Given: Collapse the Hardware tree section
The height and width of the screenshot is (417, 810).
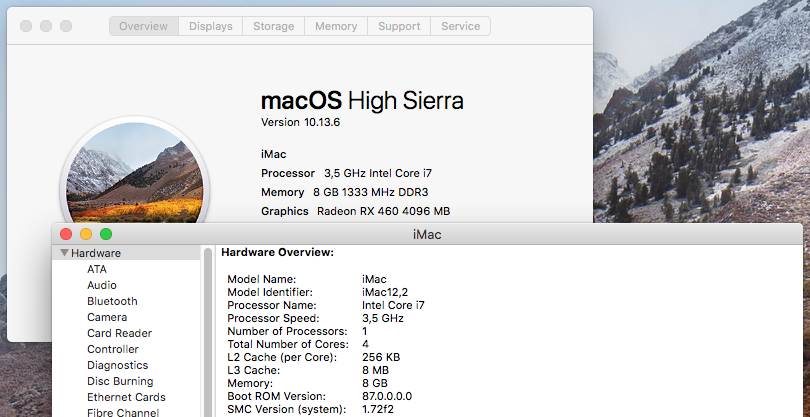Looking at the screenshot, I should pyautogui.click(x=65, y=253).
